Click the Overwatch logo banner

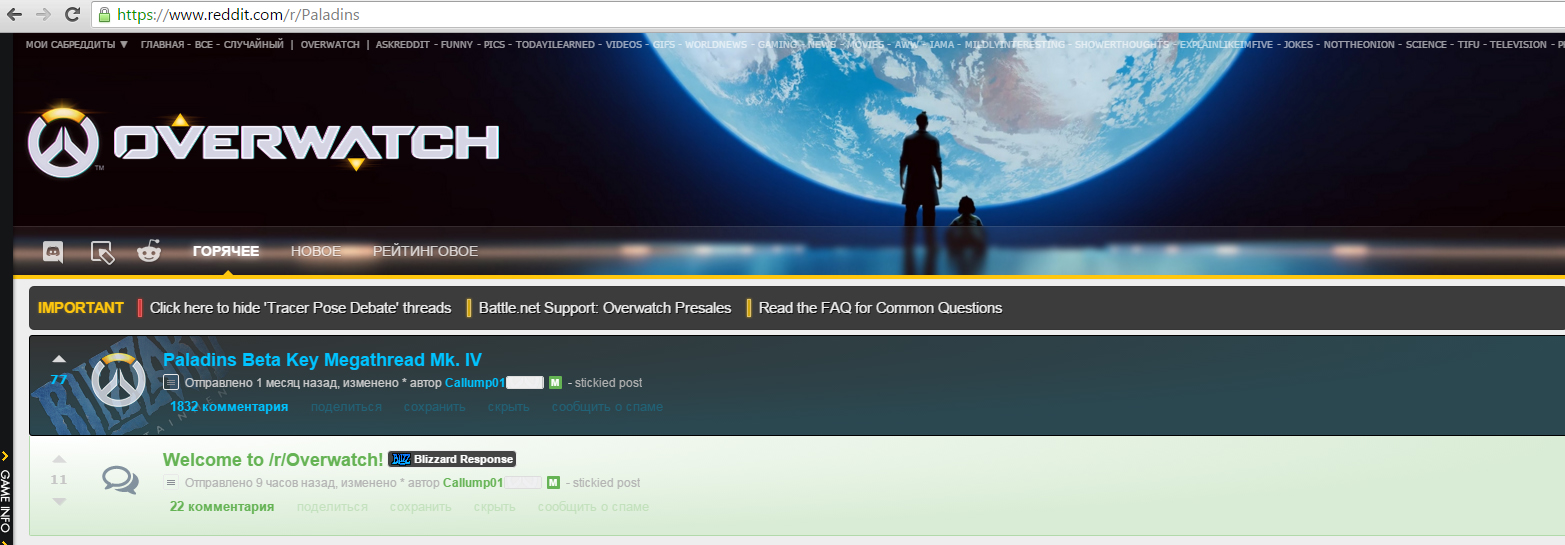(263, 141)
